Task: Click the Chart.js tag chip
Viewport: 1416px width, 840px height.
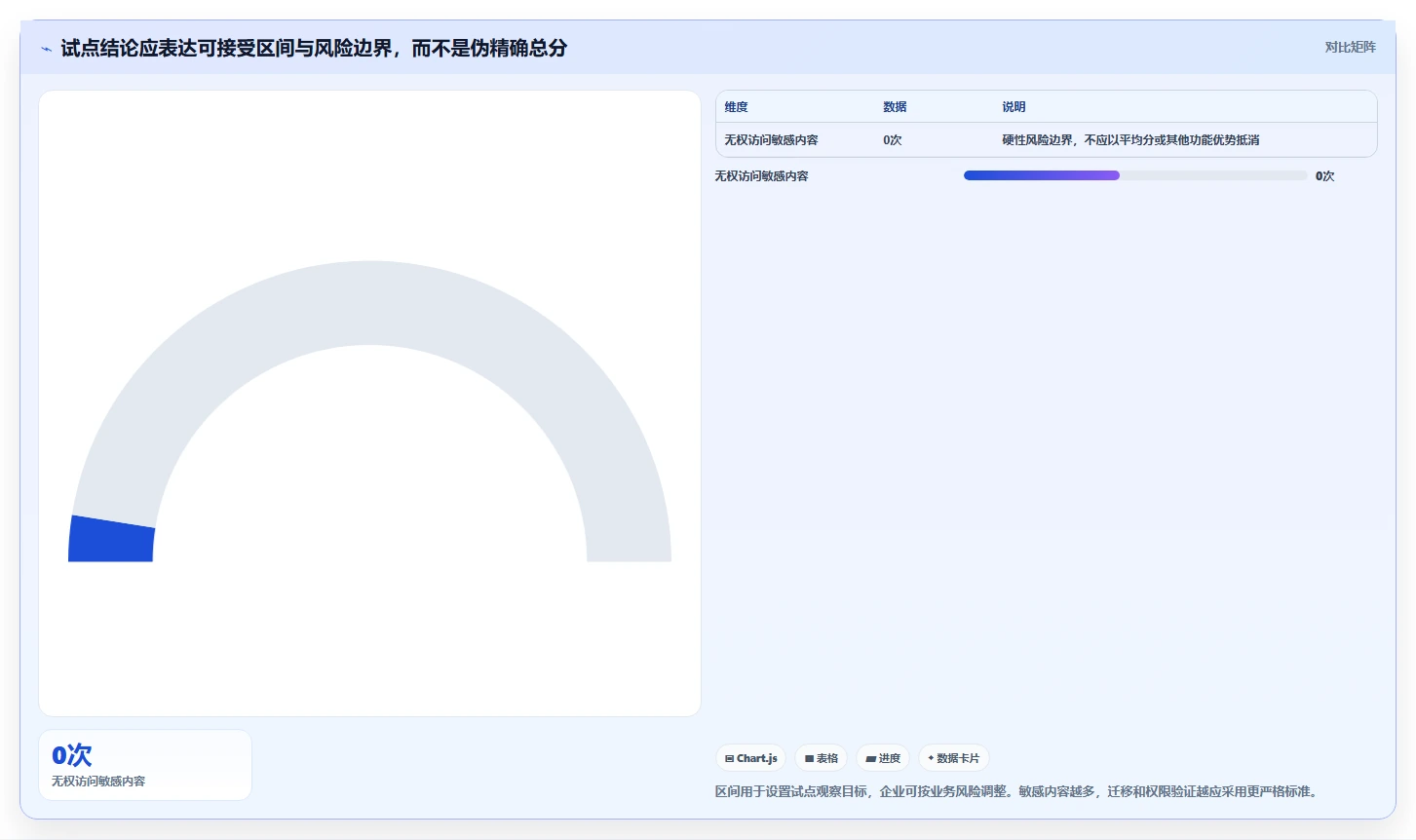Action: tap(751, 758)
